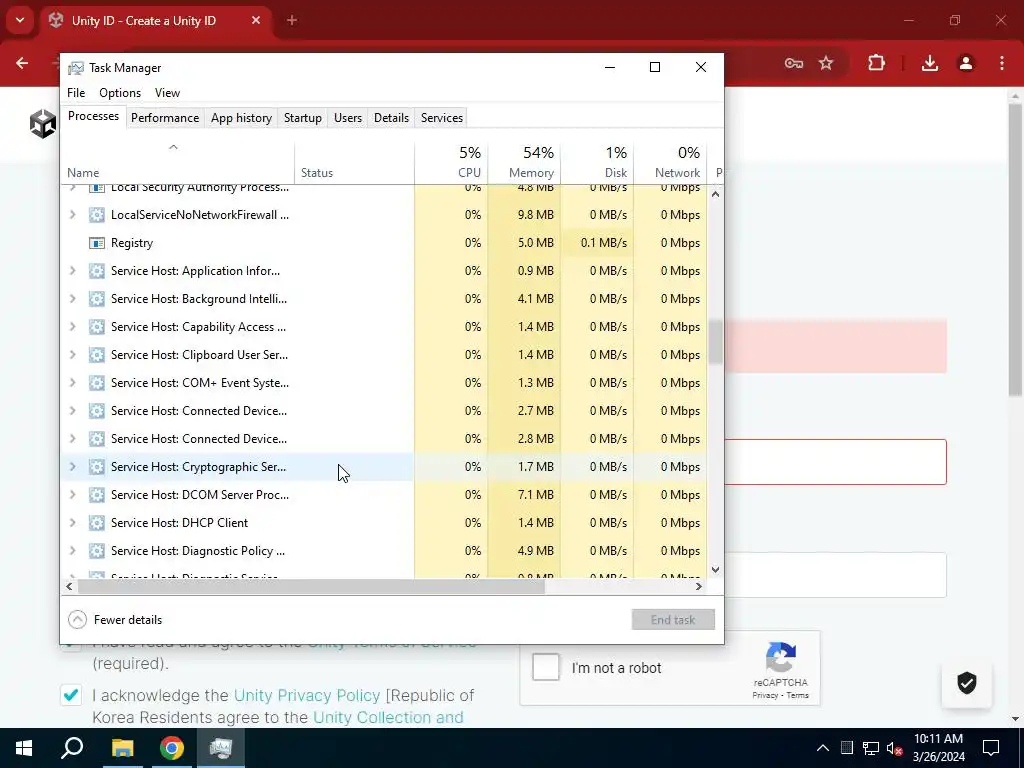The width and height of the screenshot is (1024, 768).
Task: Click the shield badge on the page
Action: click(967, 683)
